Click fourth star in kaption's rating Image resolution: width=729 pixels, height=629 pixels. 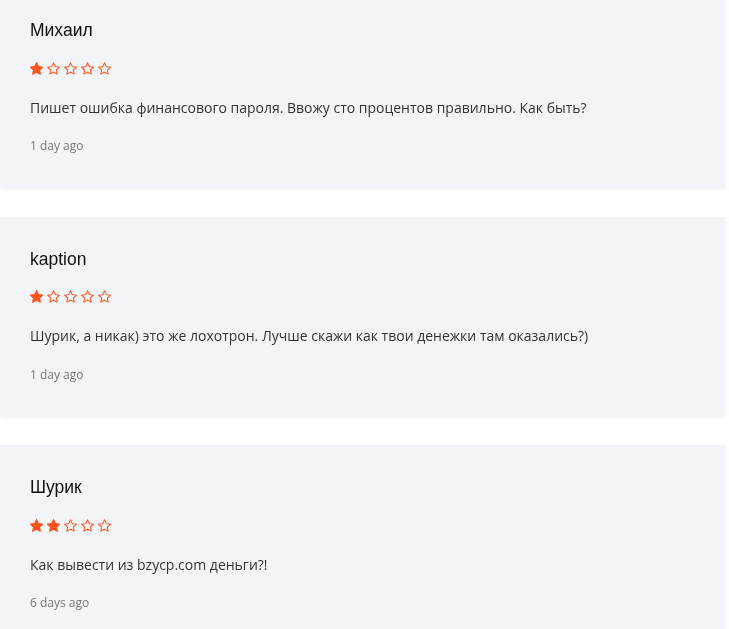point(88,297)
